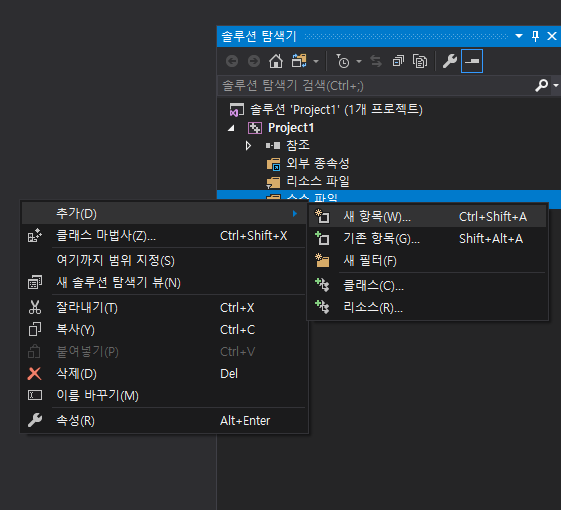Choose 복사(Y) from context menu
561x510 pixels.
point(164,330)
